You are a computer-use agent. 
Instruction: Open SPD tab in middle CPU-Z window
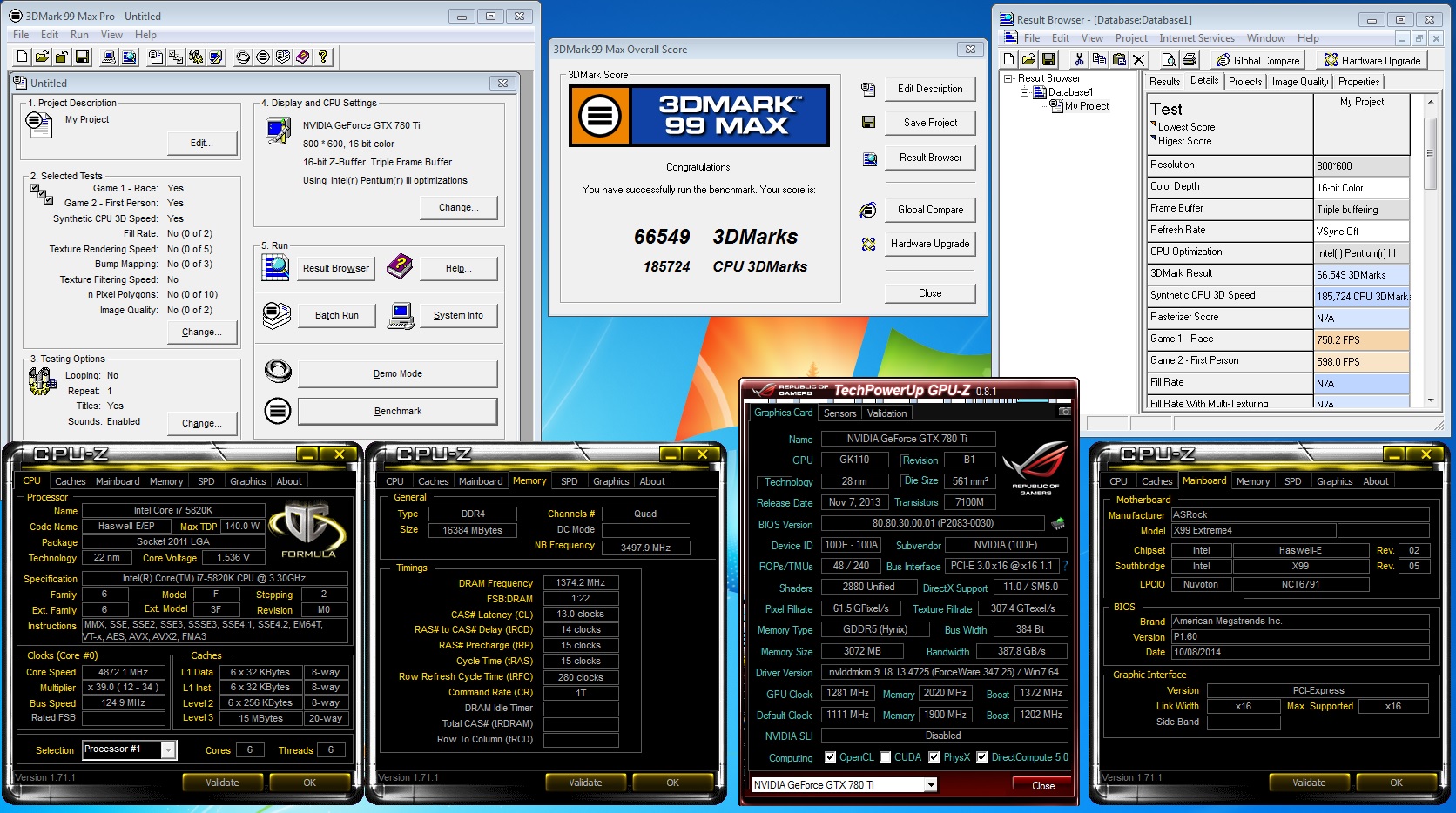pos(569,481)
